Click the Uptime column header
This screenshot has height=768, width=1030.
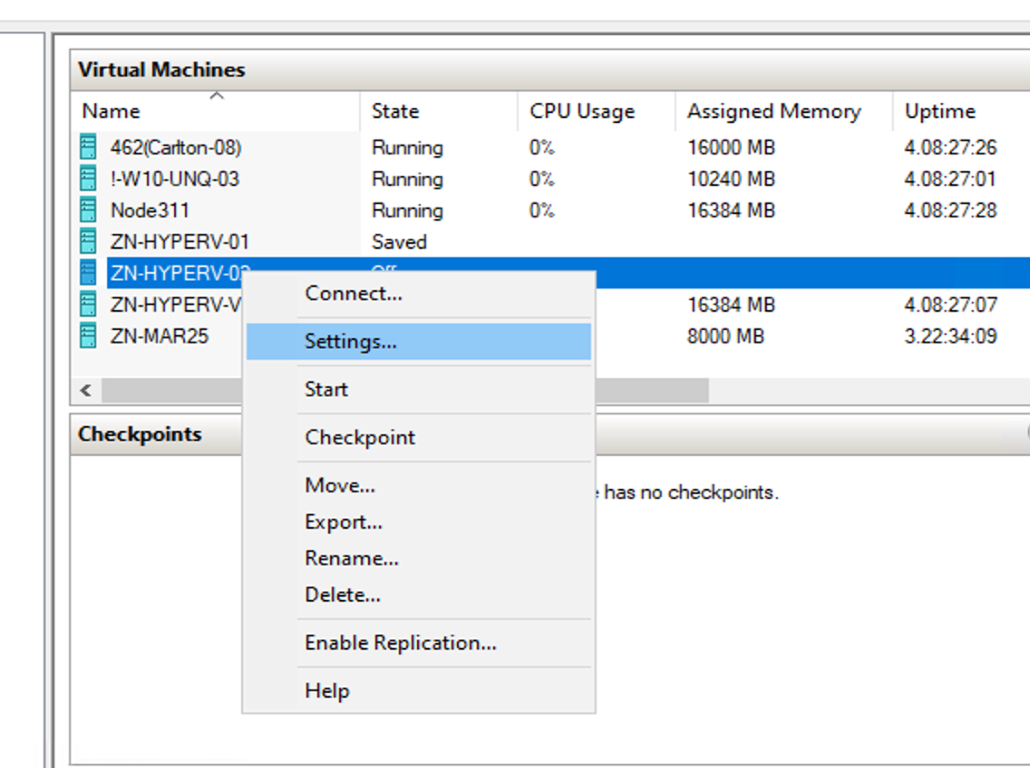939,112
